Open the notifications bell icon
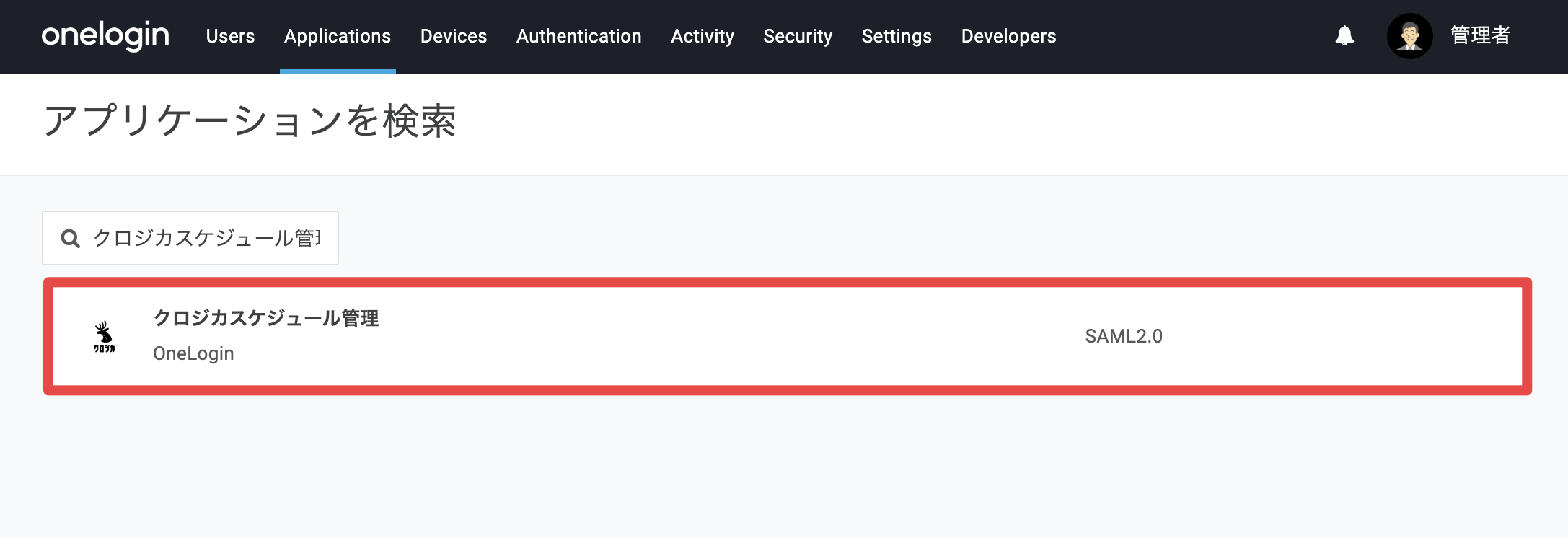This screenshot has height=538, width=1568. (x=1344, y=36)
